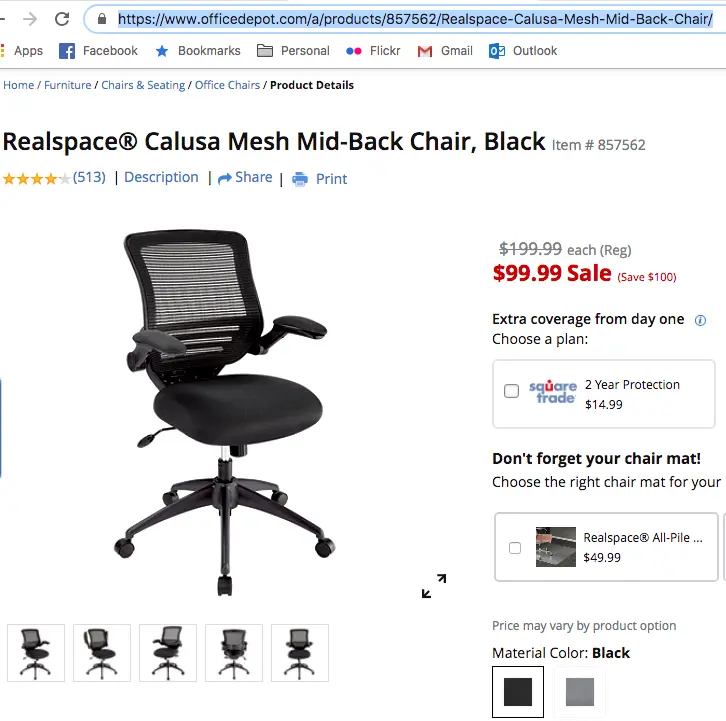Open the Bookmarks star folder
Screen dimensions: 726x721
tap(198, 51)
